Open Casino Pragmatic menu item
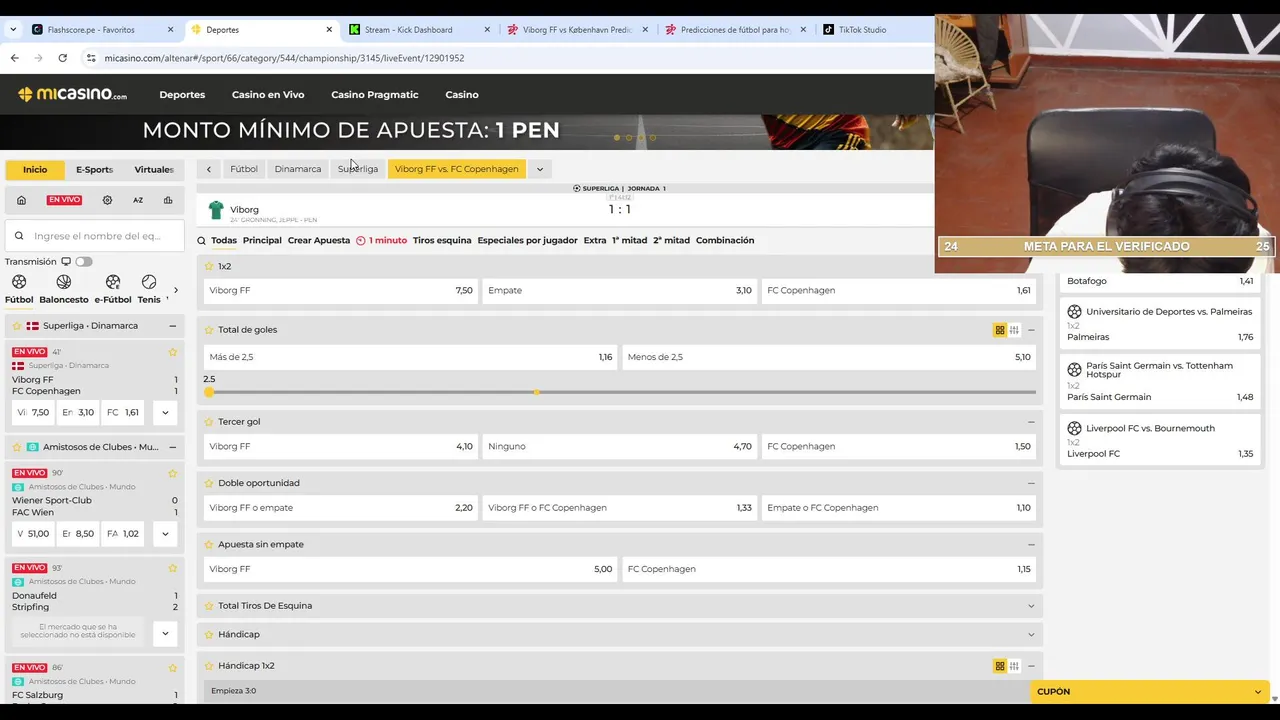1280x720 pixels. coord(375,95)
